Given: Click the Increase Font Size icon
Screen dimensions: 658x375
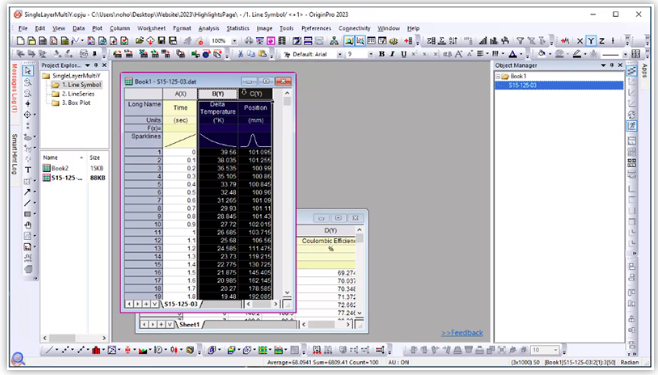Looking at the screenshot, I should 459,54.
